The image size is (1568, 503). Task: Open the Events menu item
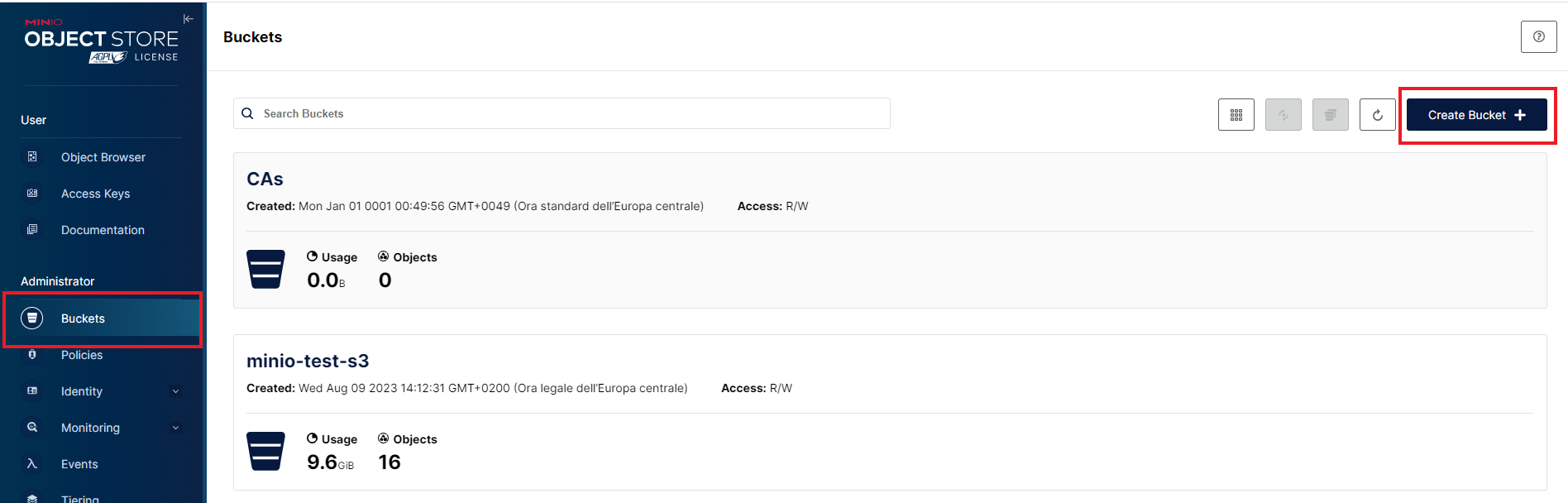coord(79,464)
